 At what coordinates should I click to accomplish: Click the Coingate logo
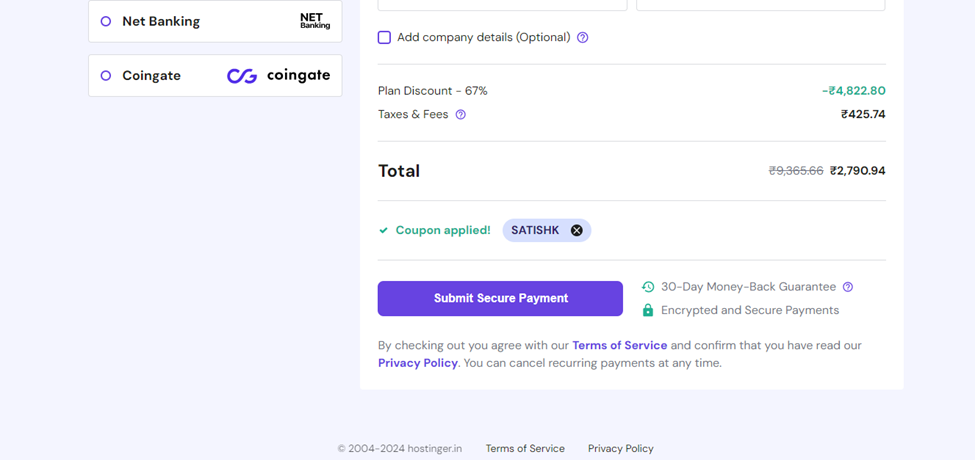[279, 76]
